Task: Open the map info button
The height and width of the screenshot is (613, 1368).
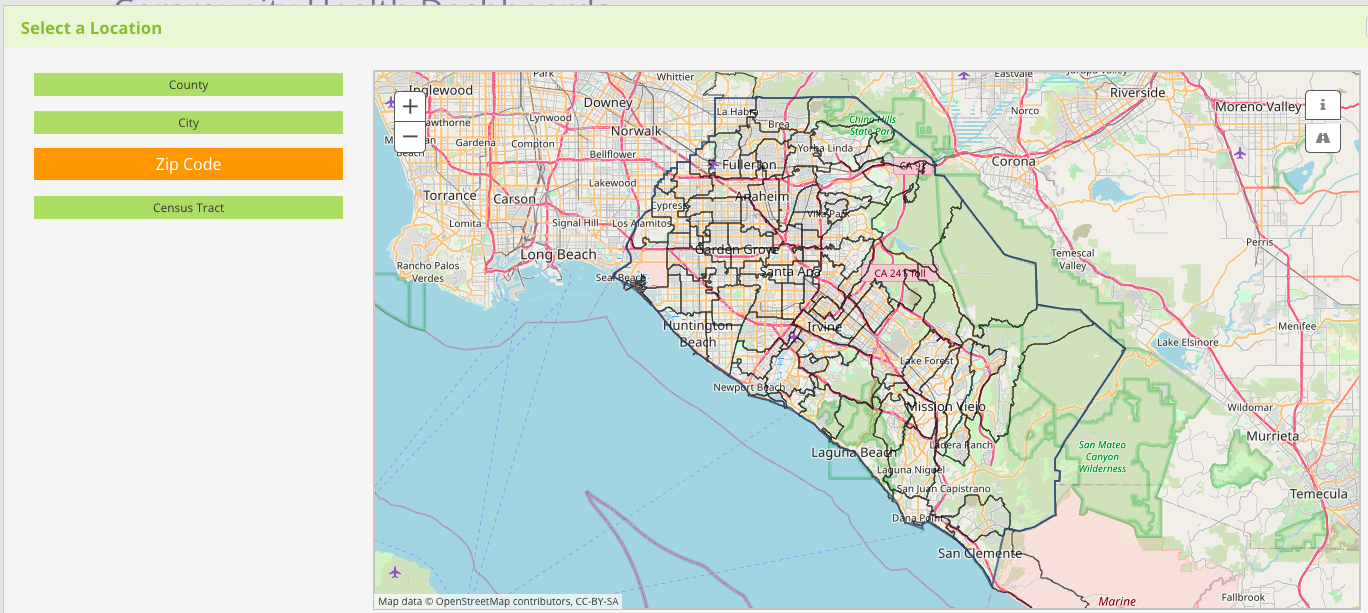Action: tap(1323, 105)
